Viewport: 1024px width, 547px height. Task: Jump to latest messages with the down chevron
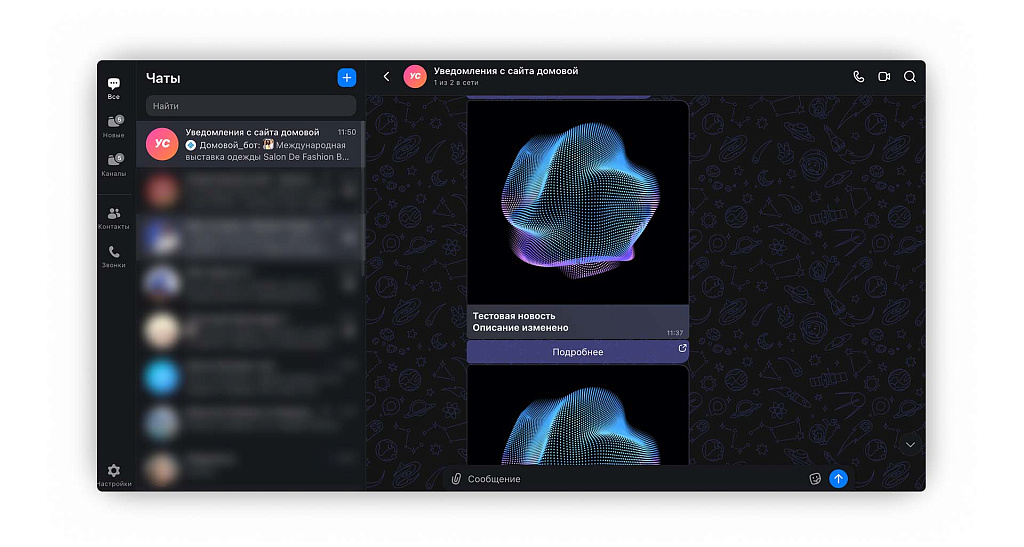pos(910,445)
